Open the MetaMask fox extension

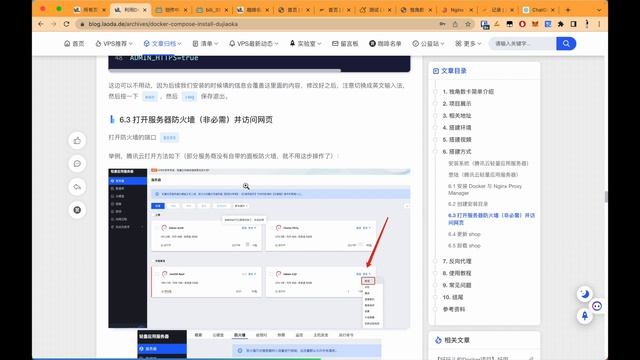coord(535,24)
